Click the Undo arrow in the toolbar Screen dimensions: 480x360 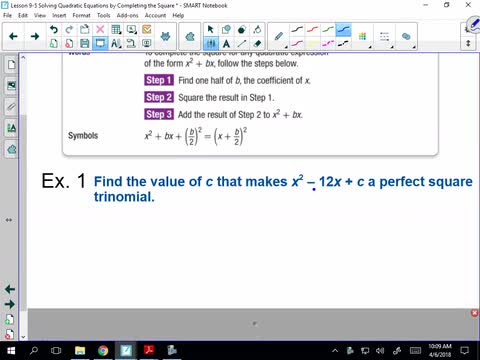53,30
